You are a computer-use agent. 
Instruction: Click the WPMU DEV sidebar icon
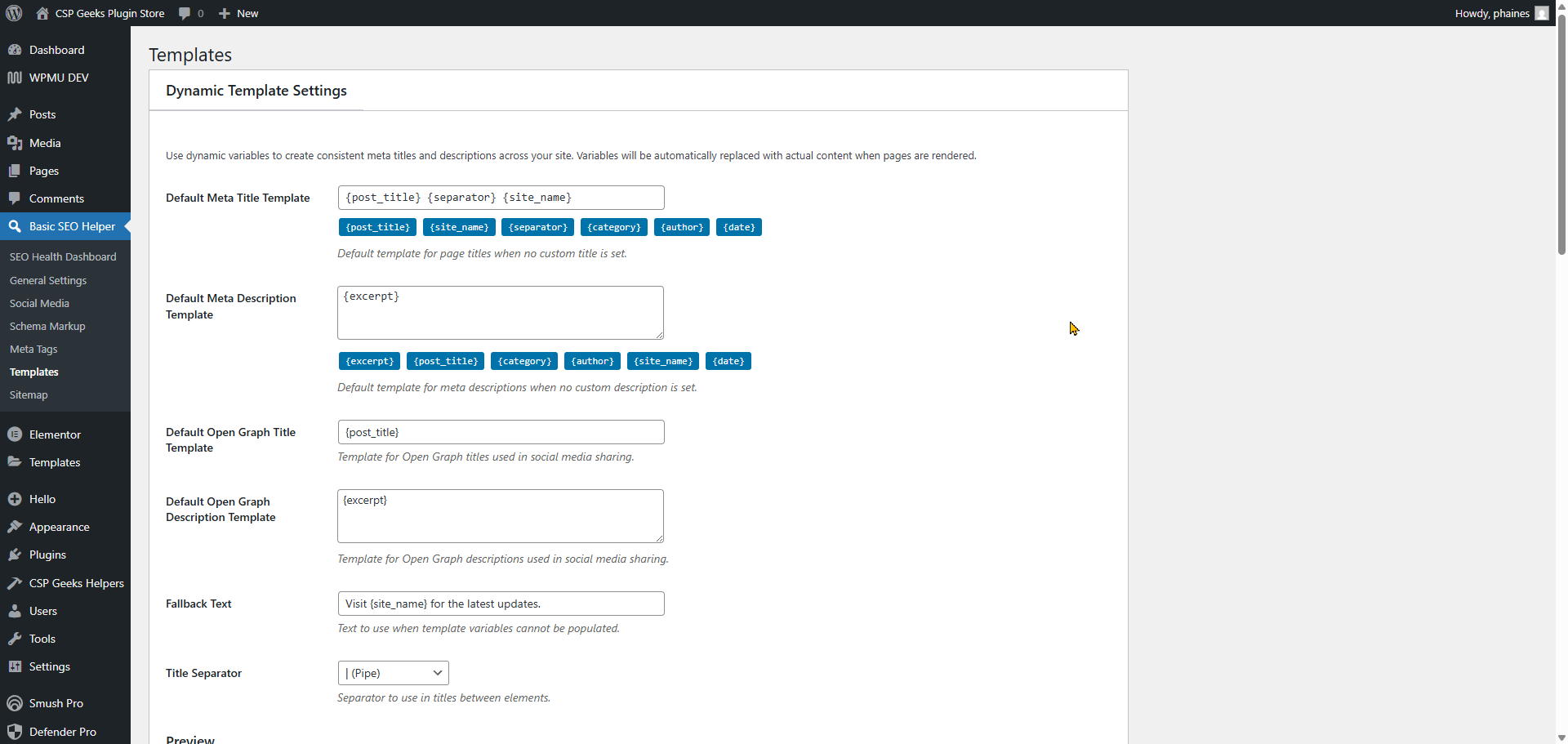15,78
